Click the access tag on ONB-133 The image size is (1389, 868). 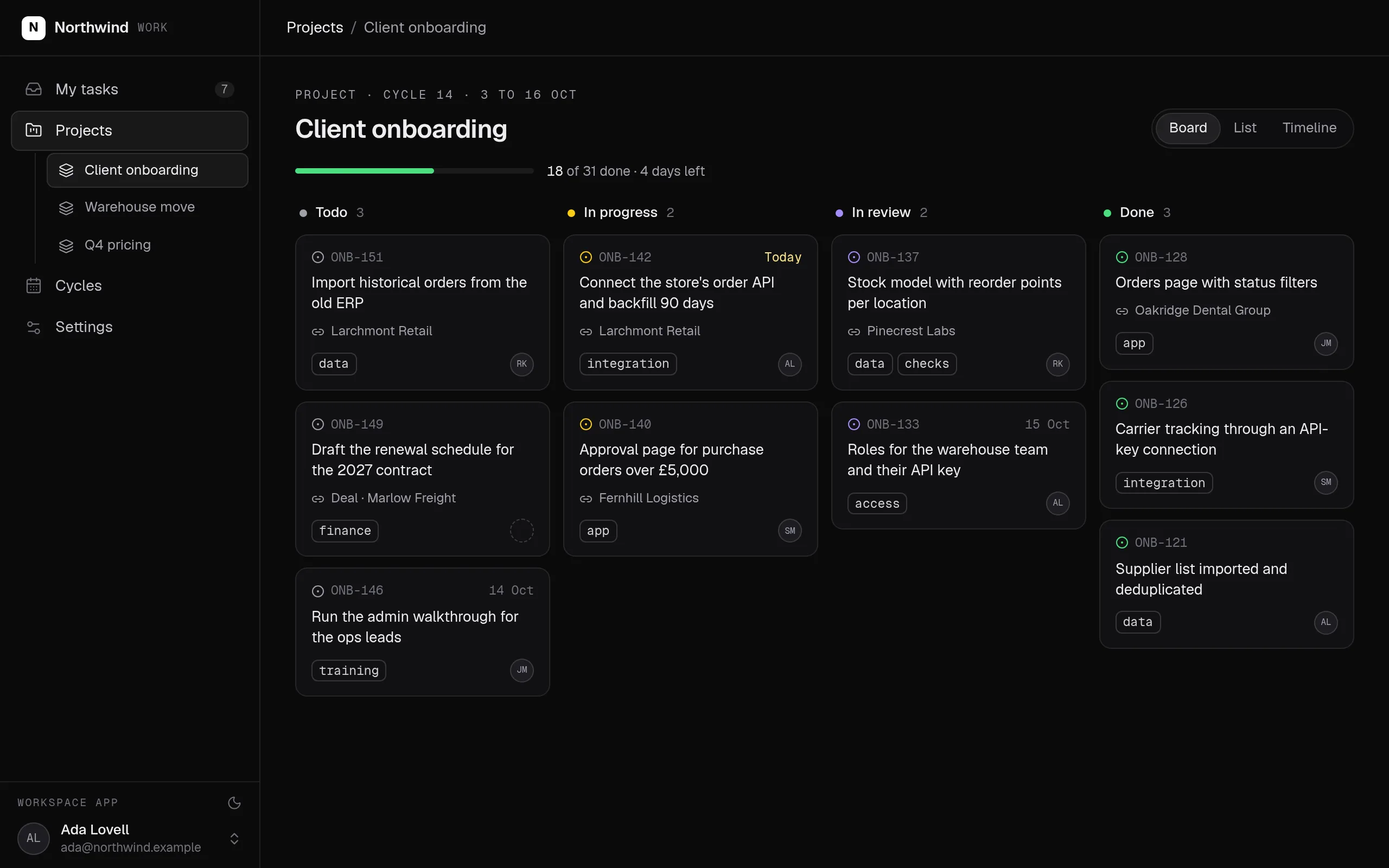coord(876,503)
